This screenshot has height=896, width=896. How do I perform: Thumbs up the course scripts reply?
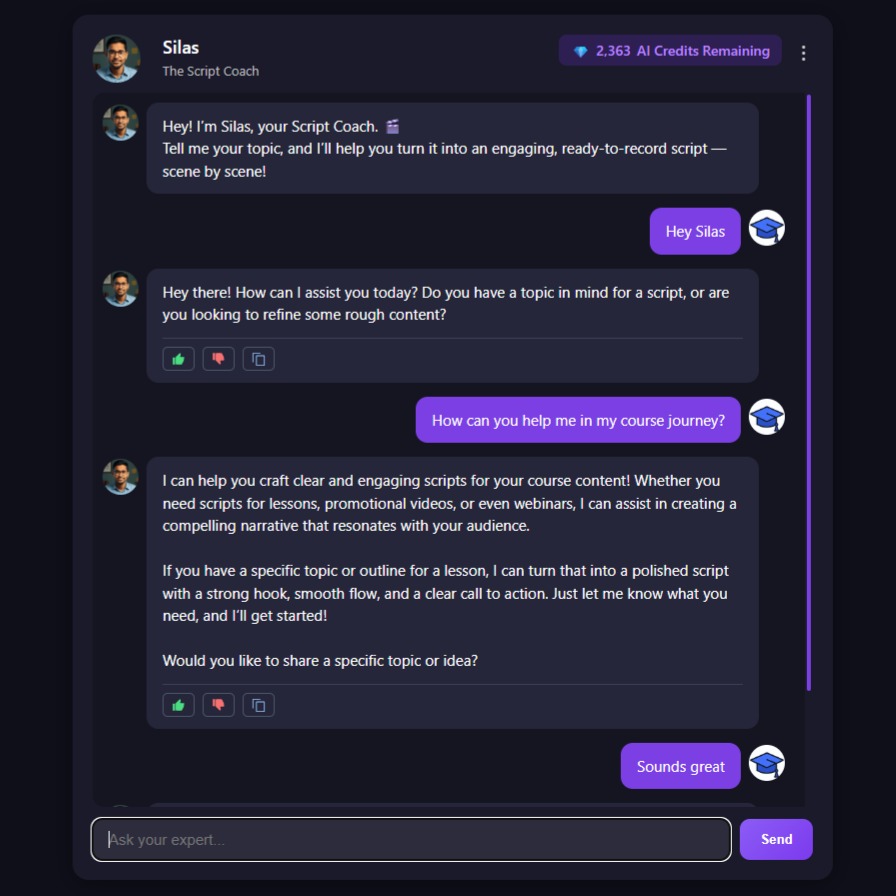point(178,705)
